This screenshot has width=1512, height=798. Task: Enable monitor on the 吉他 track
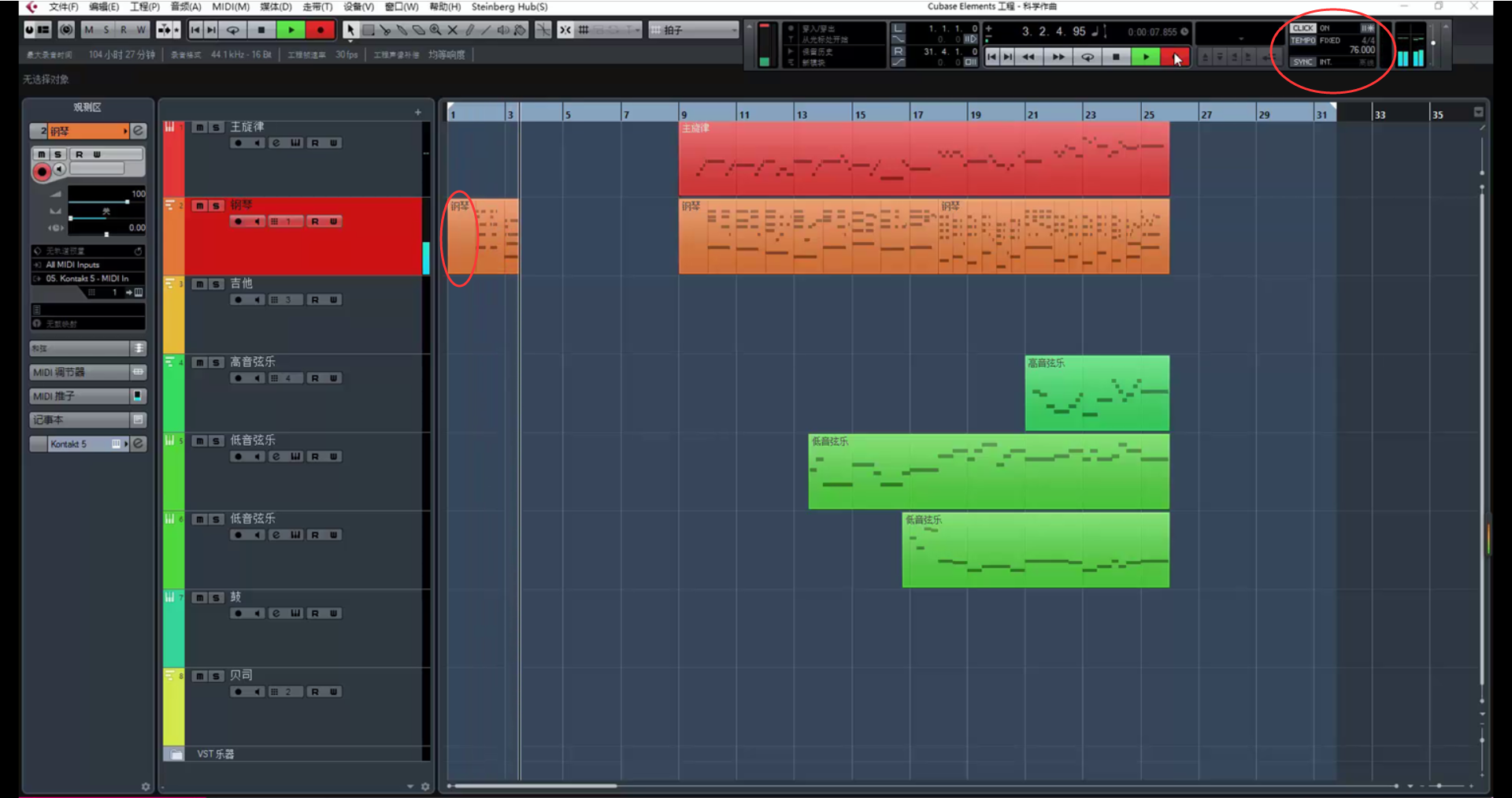click(x=257, y=299)
